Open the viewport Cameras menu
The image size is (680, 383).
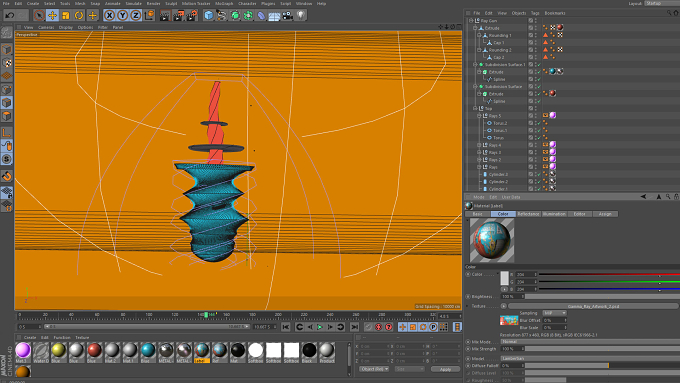coord(46,27)
